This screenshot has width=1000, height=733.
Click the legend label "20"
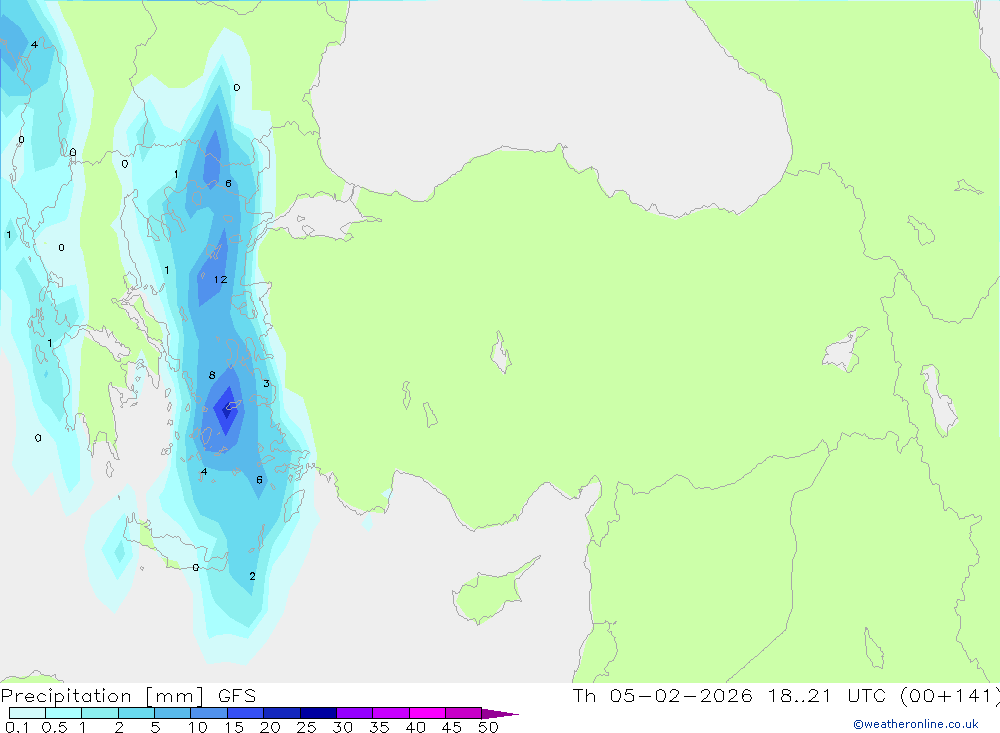pos(270,727)
